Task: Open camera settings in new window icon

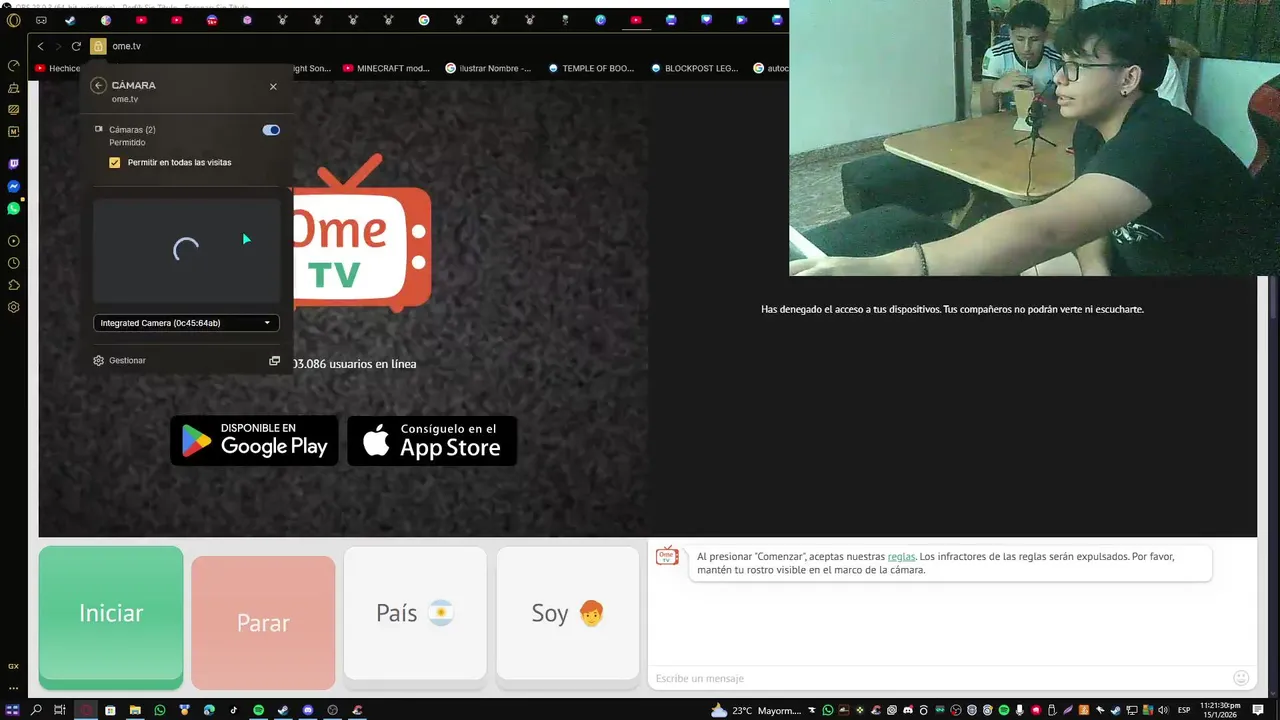Action: tap(274, 361)
